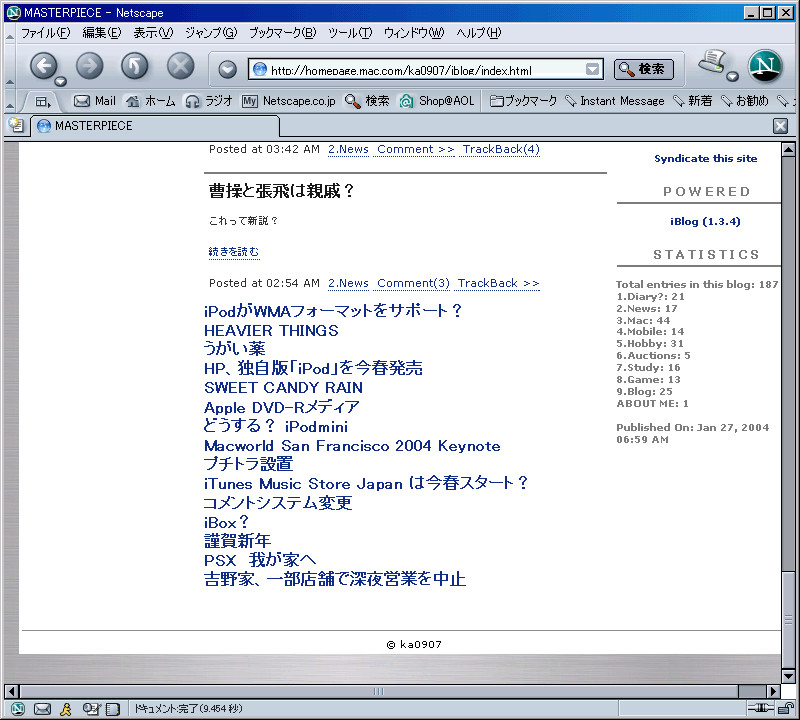
Task: Open the round dropdown button left of URL bar
Action: pyautogui.click(x=228, y=69)
